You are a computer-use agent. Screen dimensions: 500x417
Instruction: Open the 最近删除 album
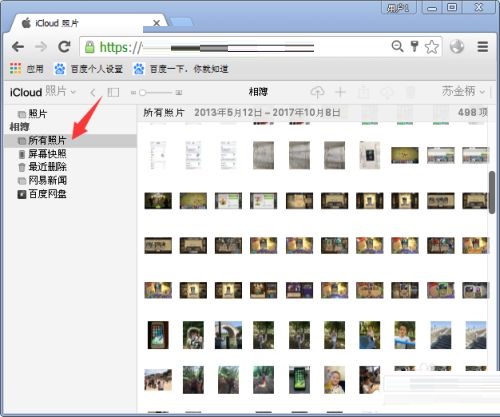(70, 167)
